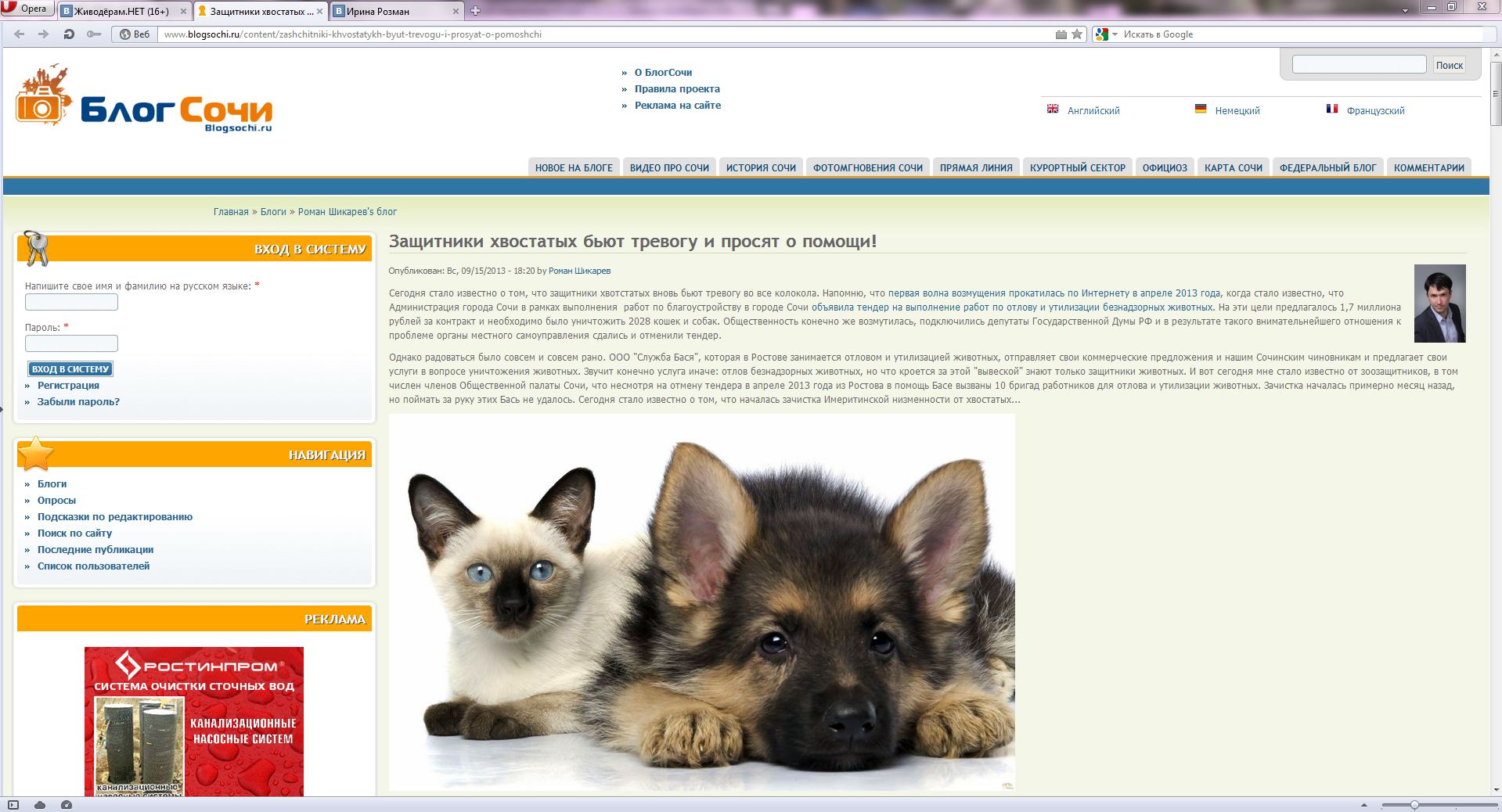The image size is (1502, 812).
Task: Go back to the previous page
Action: coord(20,34)
